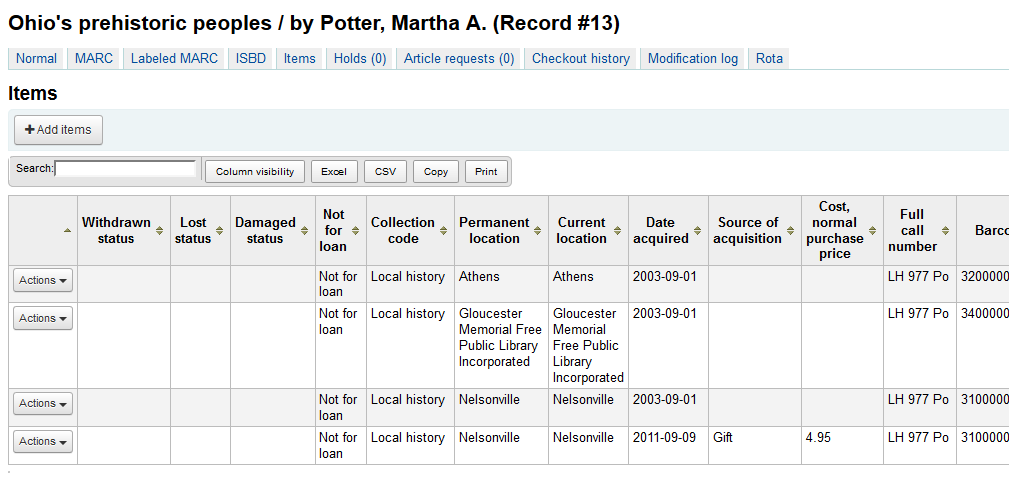Sort by Withdrawn status column arrows
The width and height of the screenshot is (1009, 486).
[160, 231]
